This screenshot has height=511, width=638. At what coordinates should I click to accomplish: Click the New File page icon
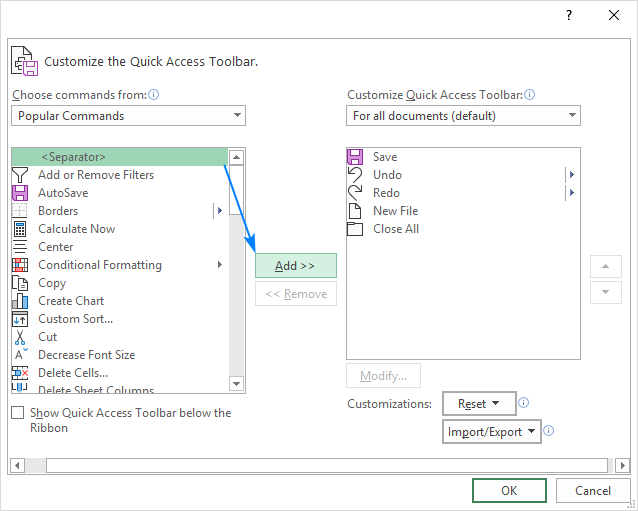click(x=355, y=211)
